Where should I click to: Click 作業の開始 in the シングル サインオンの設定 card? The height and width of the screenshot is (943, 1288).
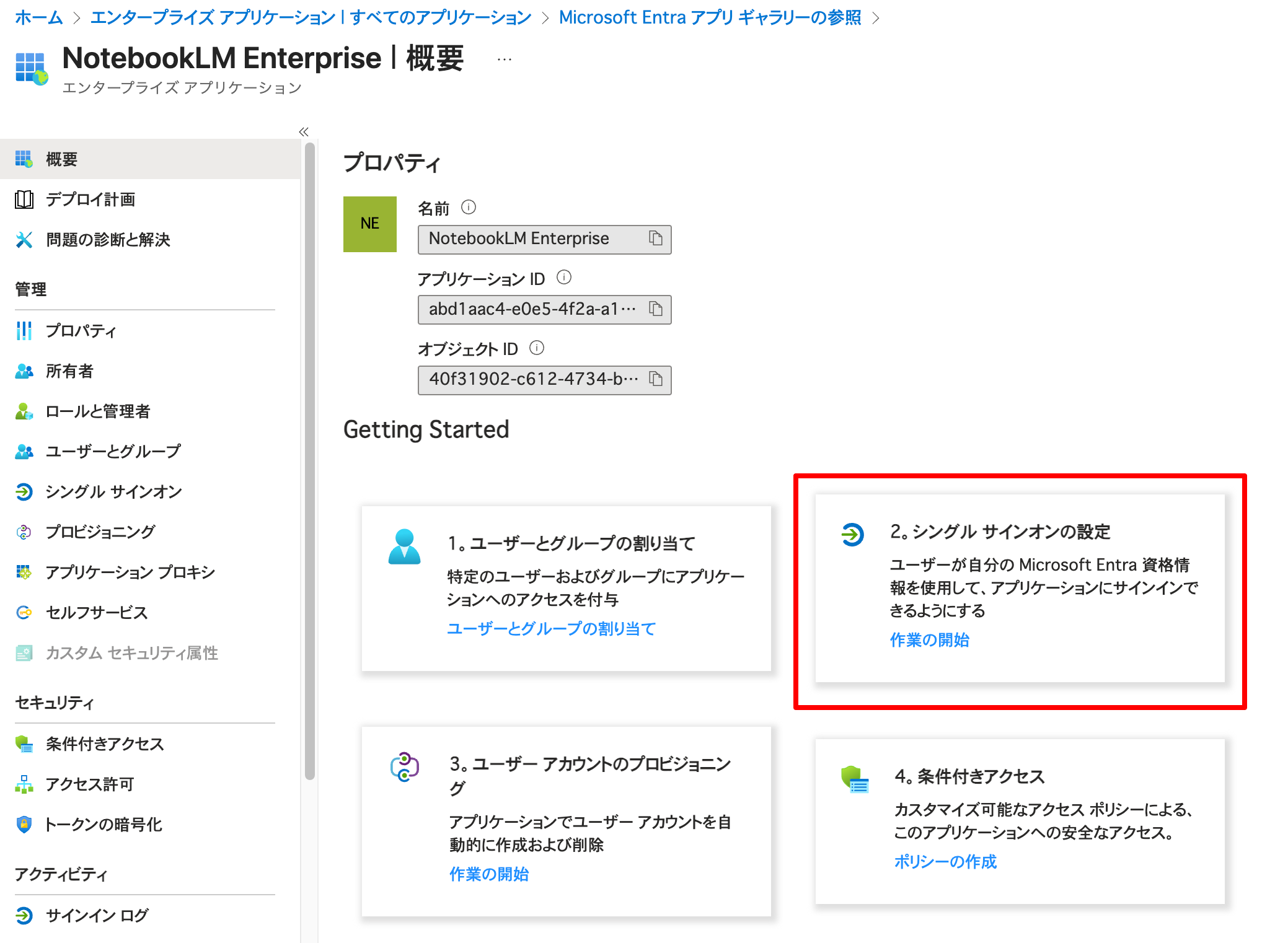[x=929, y=640]
